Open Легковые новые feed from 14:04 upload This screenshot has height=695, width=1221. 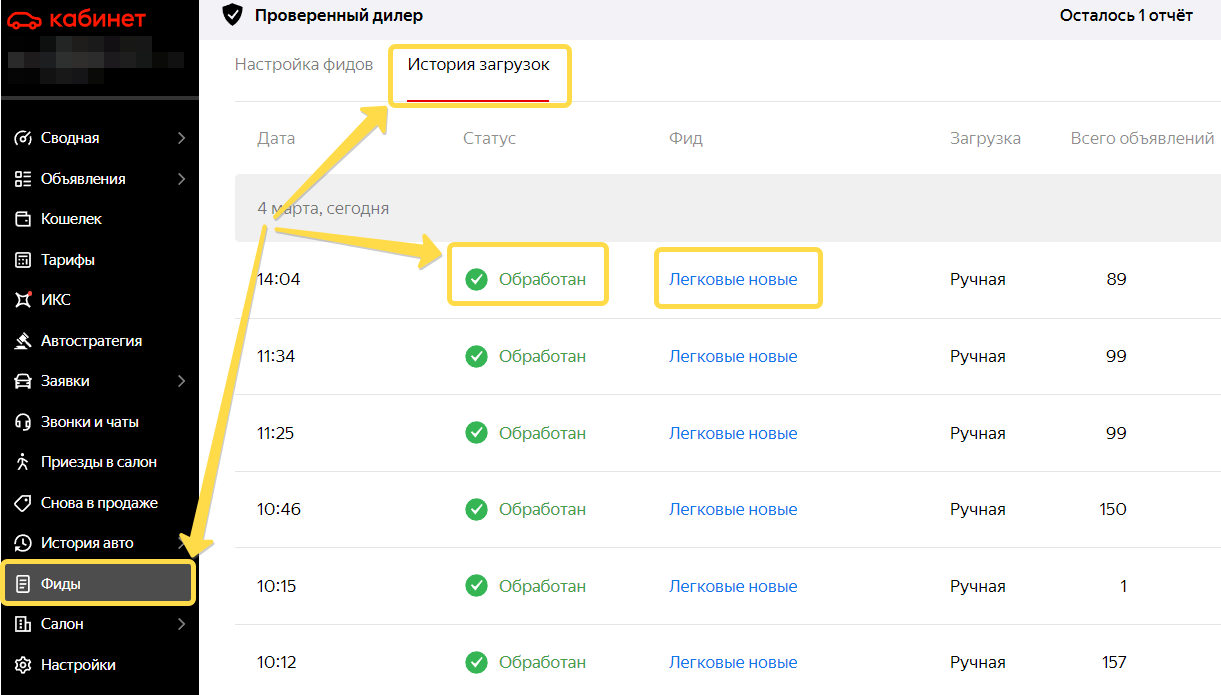pyautogui.click(x=733, y=279)
